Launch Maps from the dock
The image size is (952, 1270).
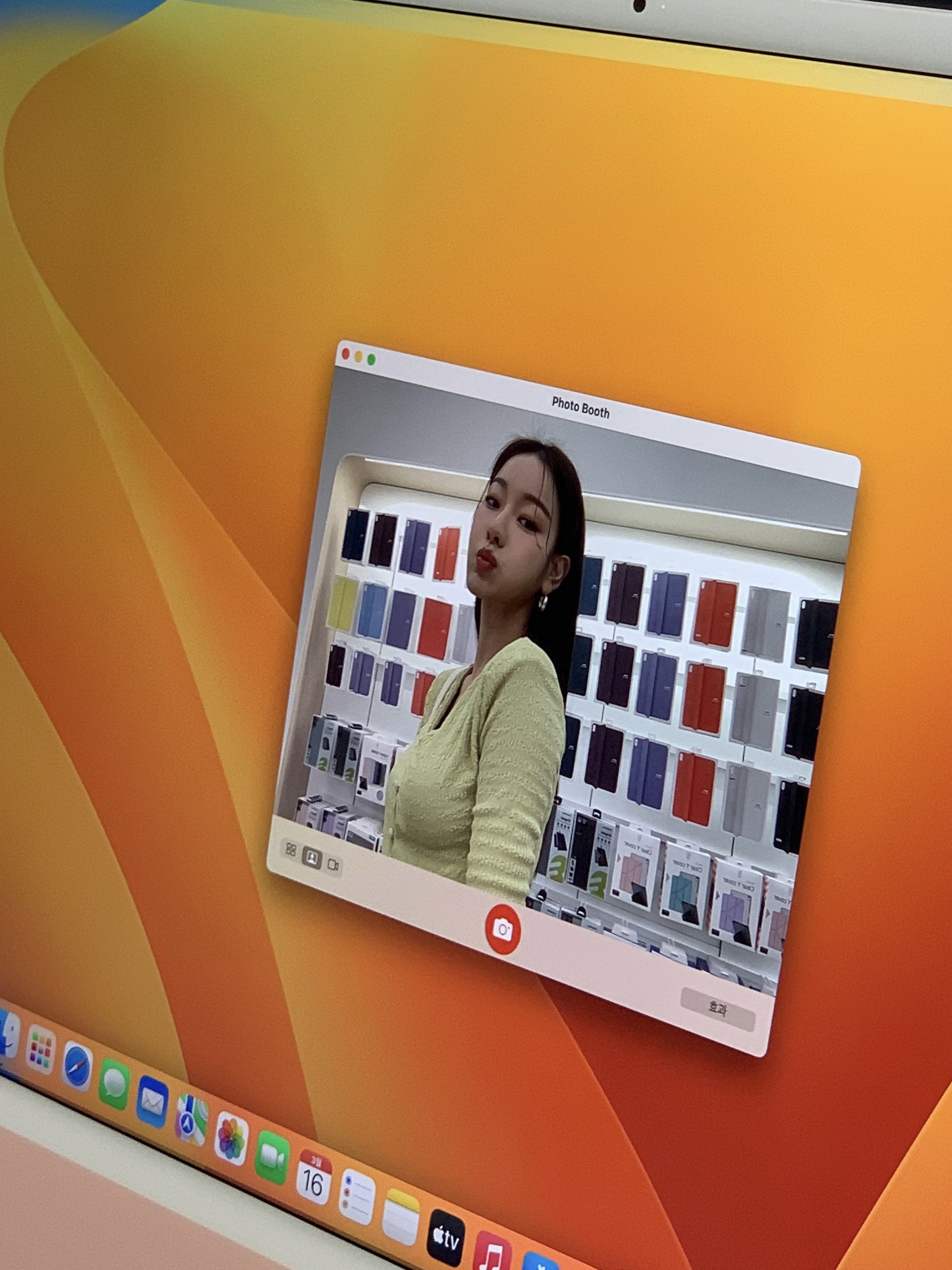pos(192,1120)
